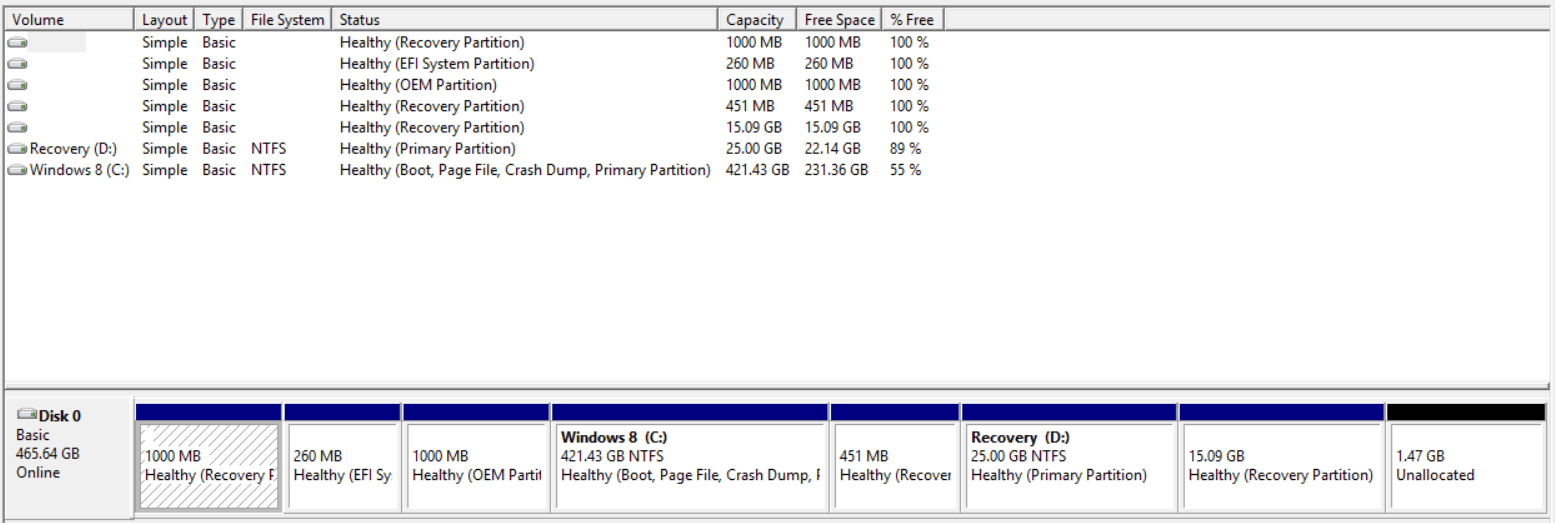The width and height of the screenshot is (1555, 523).
Task: Click the 15.09 GB capacity cell in list
Action: 753,128
